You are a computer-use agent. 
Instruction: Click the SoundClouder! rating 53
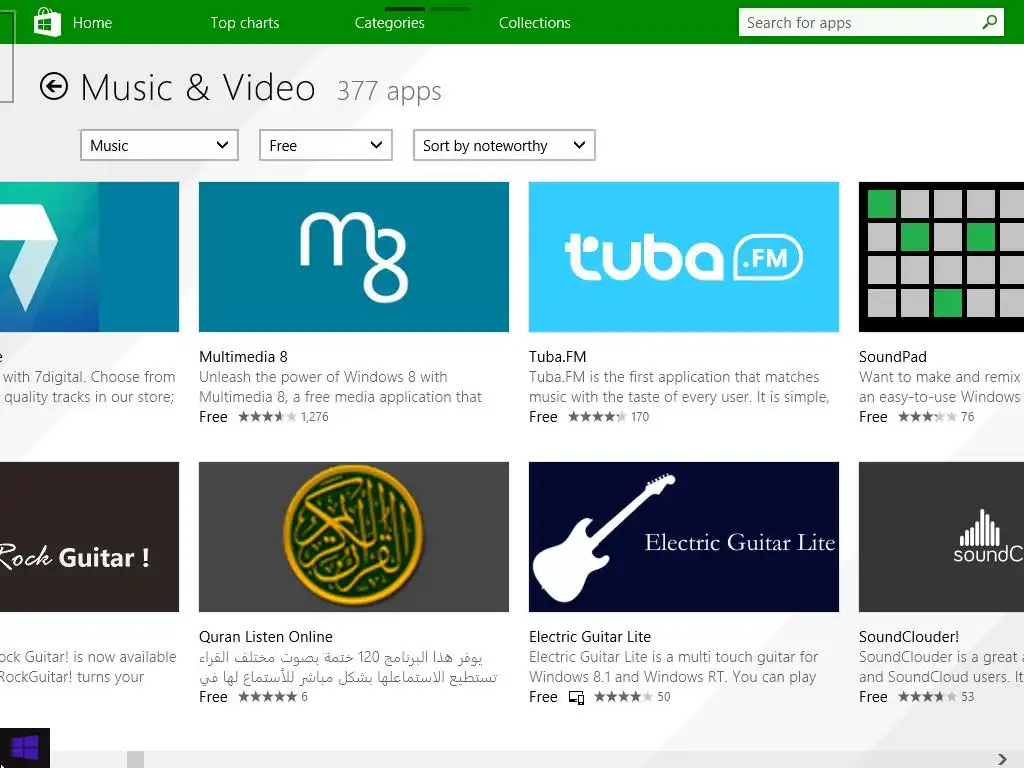936,697
